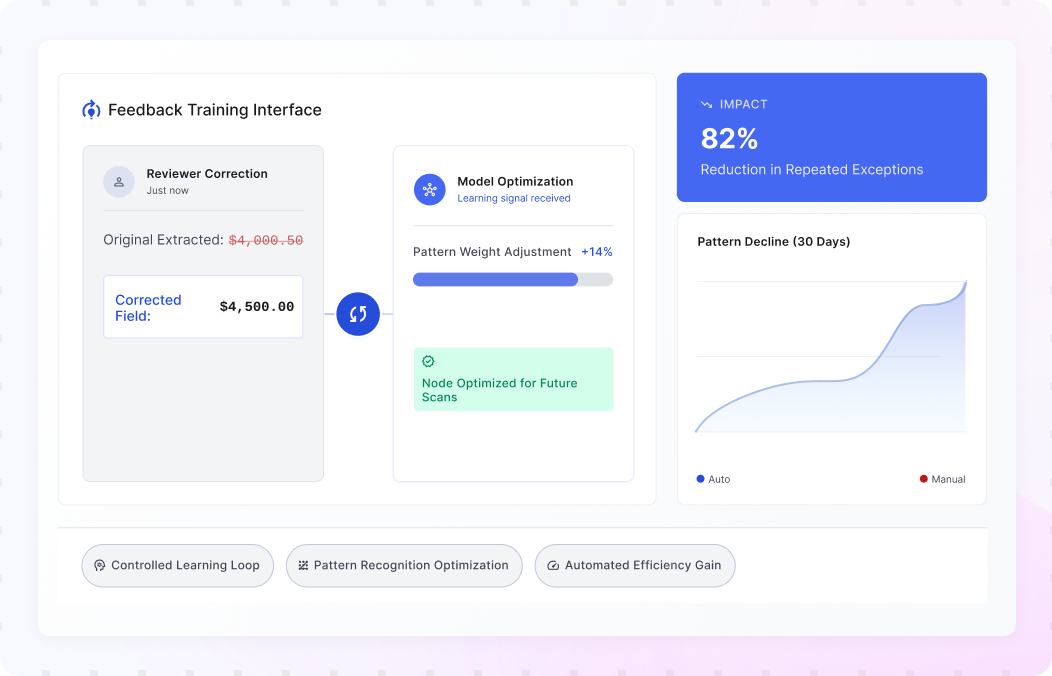Select the Pattern Recognition Optimization pill
The height and width of the screenshot is (676, 1052).
click(404, 565)
